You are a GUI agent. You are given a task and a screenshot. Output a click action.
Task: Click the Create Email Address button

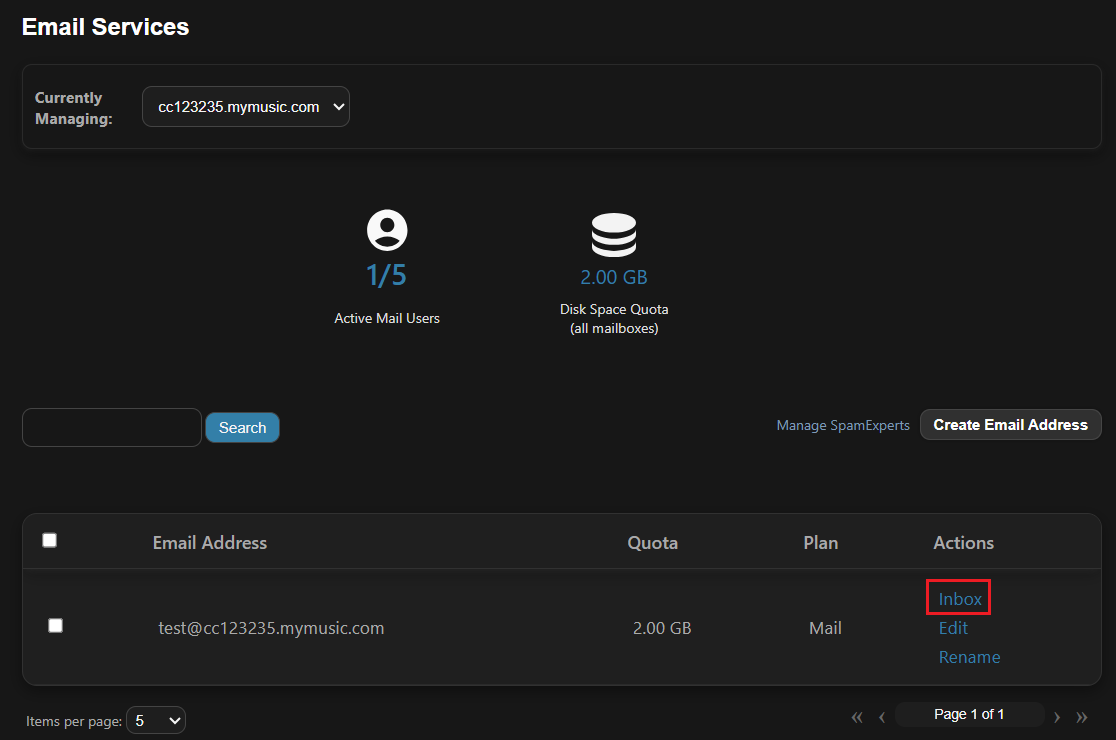tap(1010, 425)
